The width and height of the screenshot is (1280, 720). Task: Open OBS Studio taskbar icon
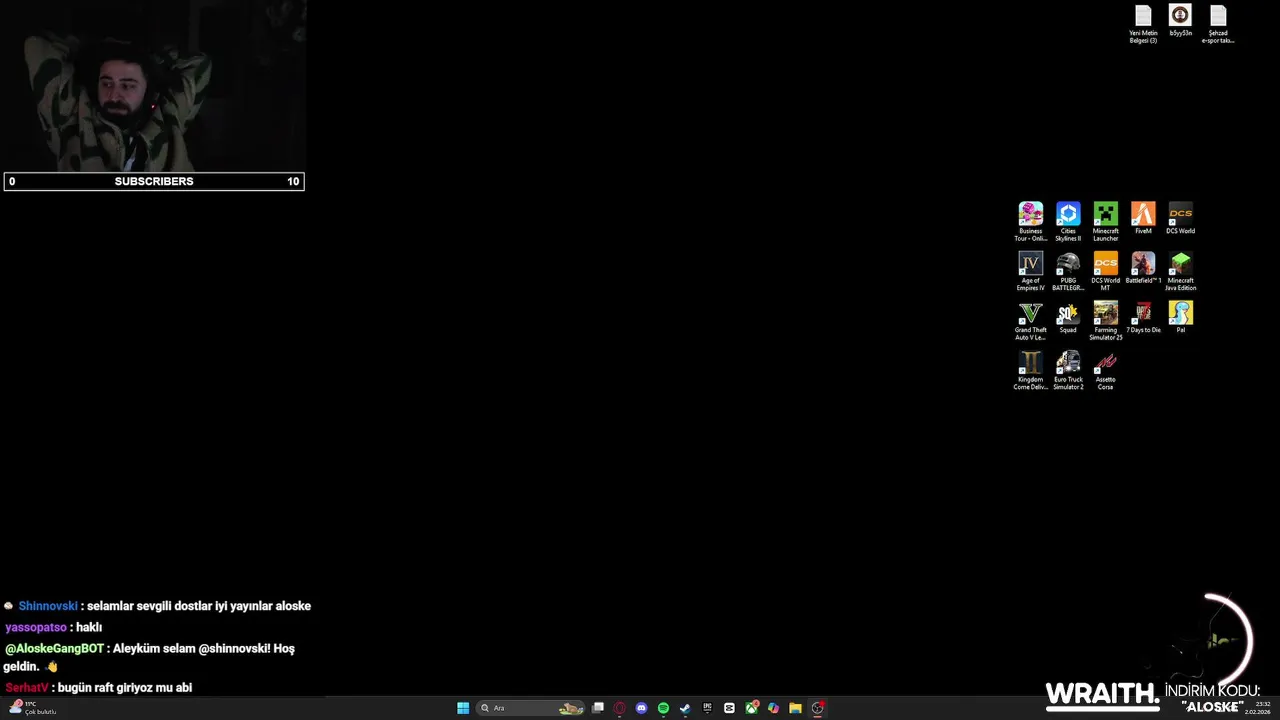[x=817, y=708]
